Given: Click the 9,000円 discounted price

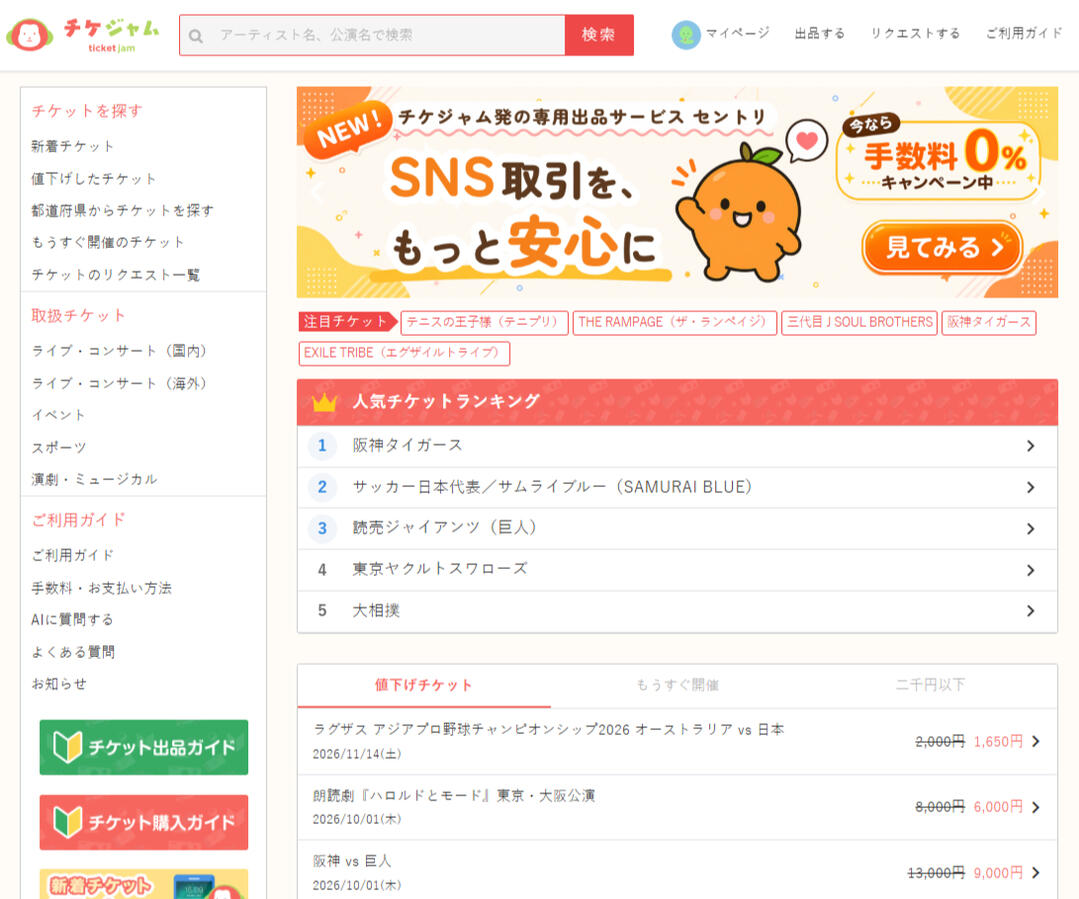Looking at the screenshot, I should (998, 873).
